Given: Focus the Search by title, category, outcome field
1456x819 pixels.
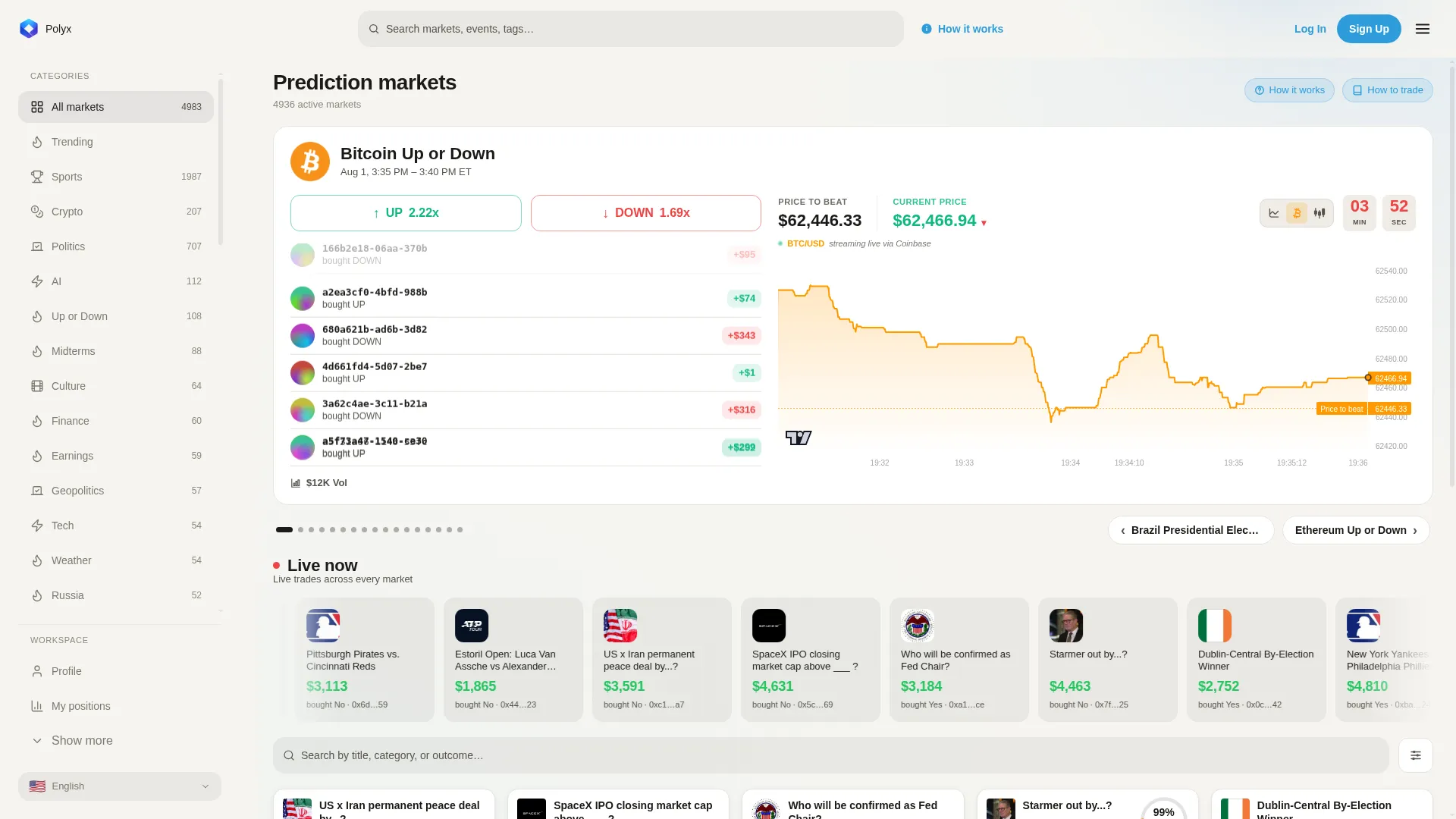Looking at the screenshot, I should click(831, 755).
